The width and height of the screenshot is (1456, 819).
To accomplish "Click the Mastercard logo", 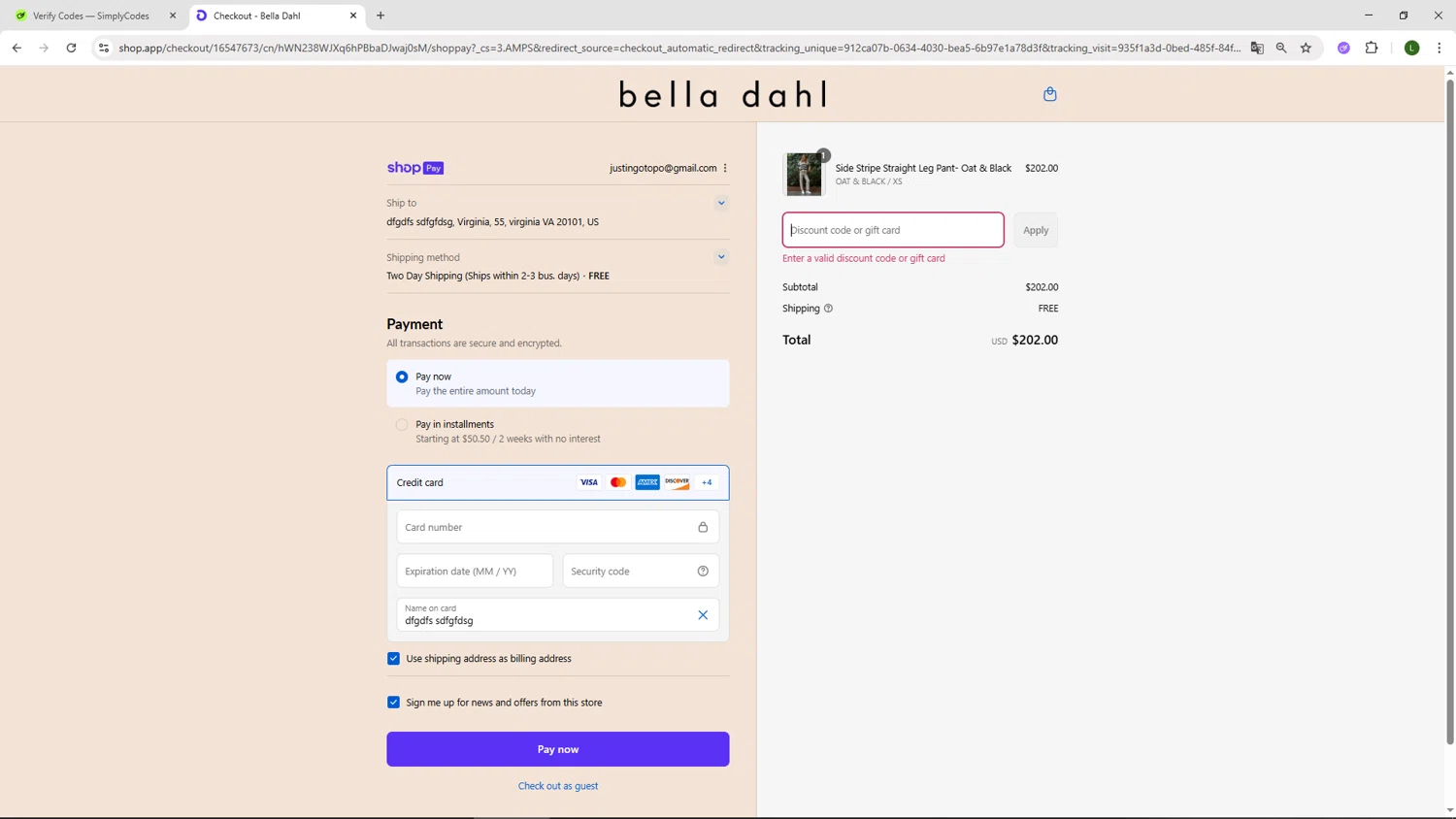I will point(618,482).
